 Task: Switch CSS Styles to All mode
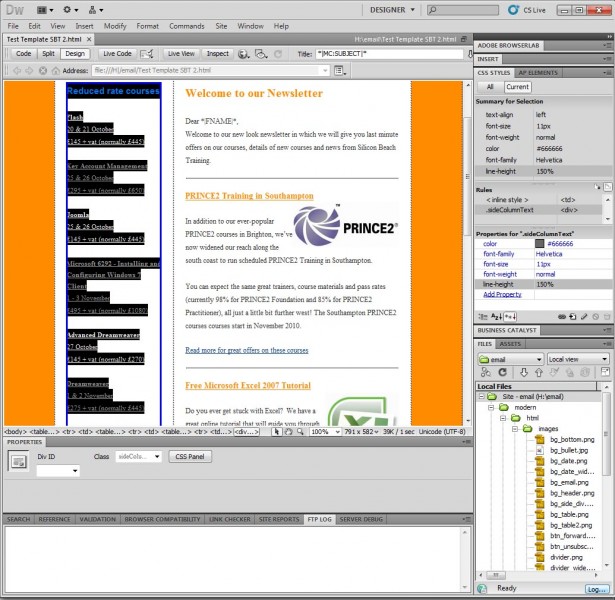[x=491, y=87]
